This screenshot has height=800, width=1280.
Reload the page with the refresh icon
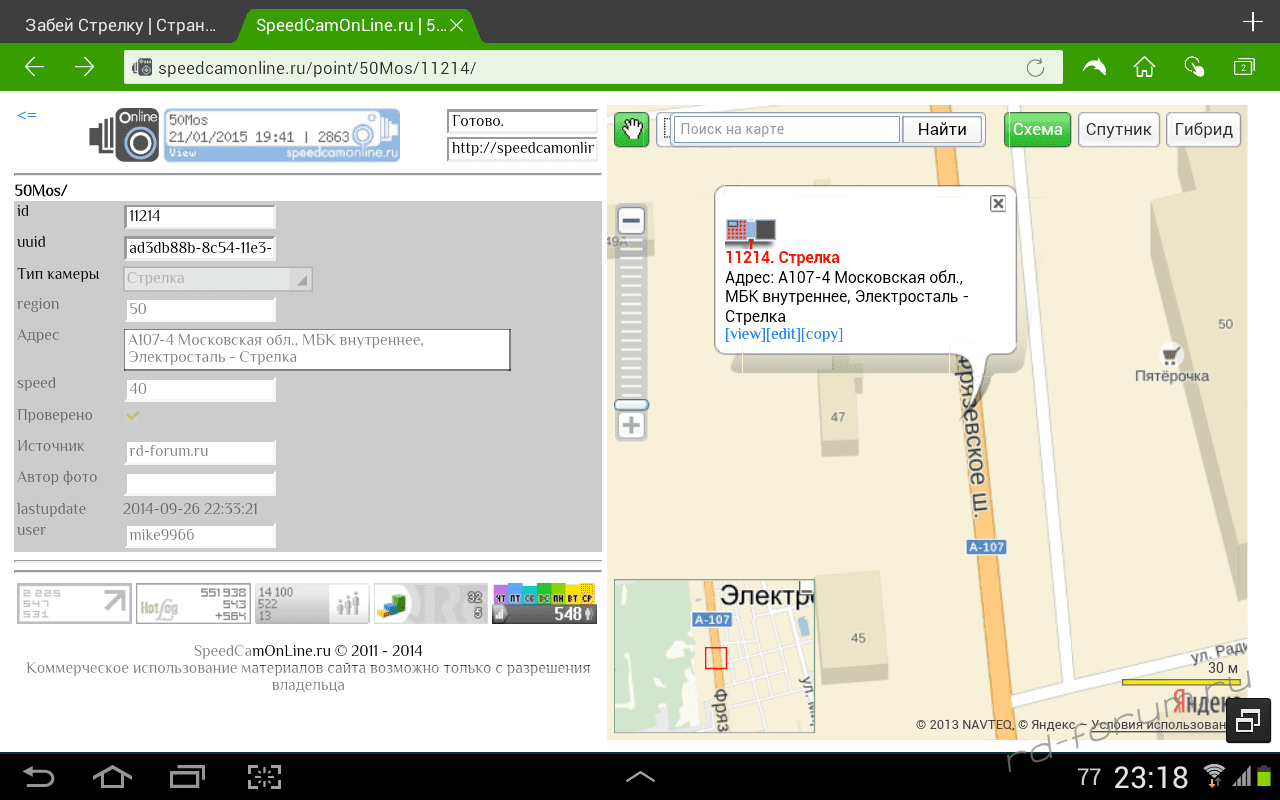[1036, 68]
